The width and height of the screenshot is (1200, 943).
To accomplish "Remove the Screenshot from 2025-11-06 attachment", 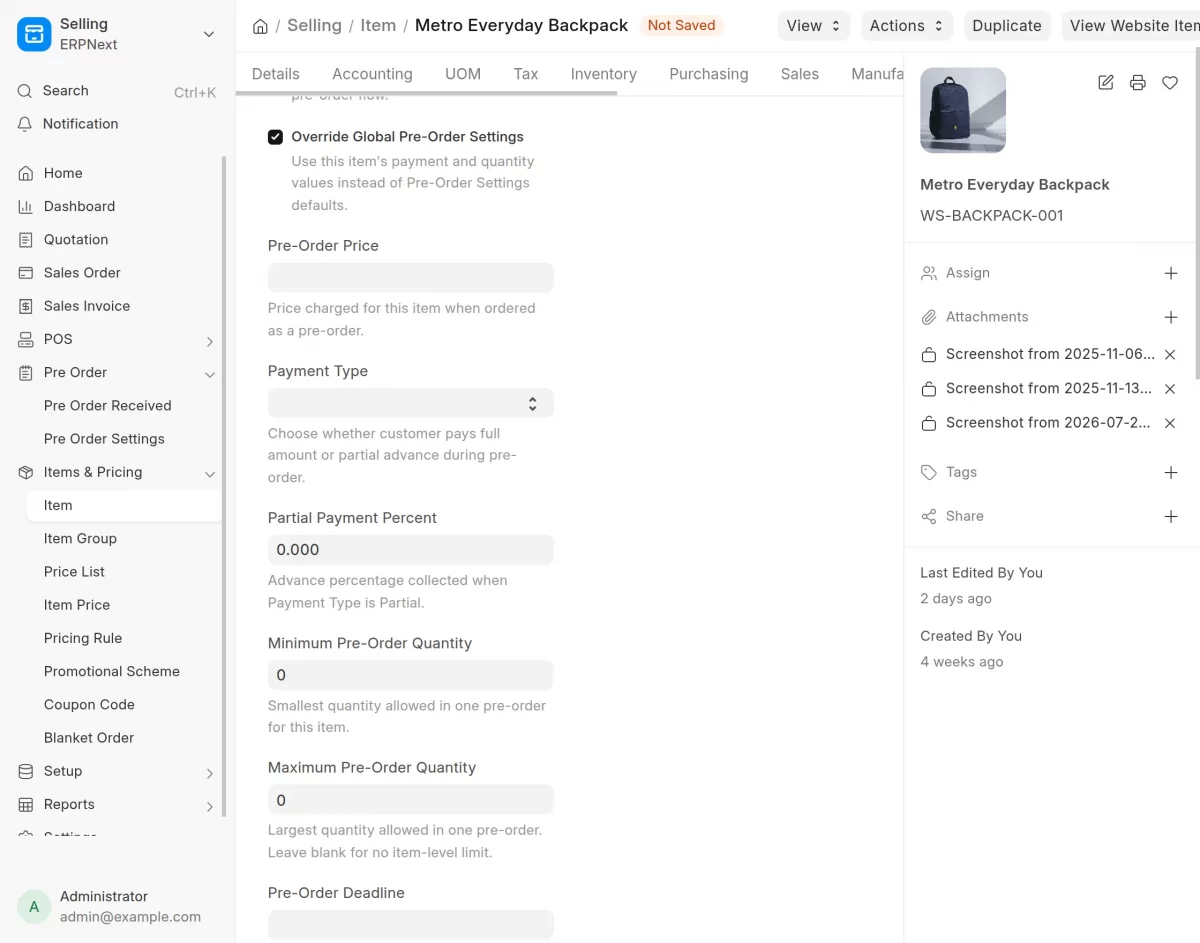I will point(1170,355).
